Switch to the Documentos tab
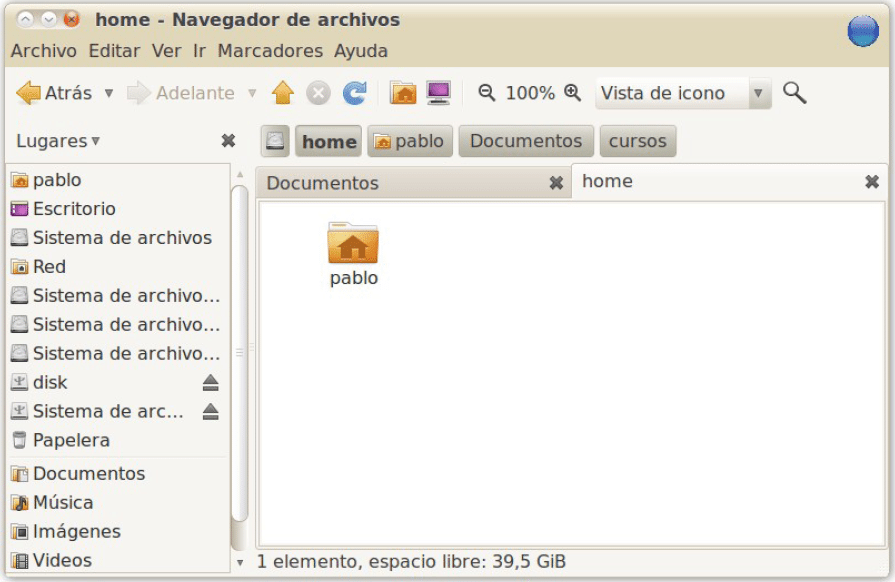The image size is (895, 582). [323, 183]
